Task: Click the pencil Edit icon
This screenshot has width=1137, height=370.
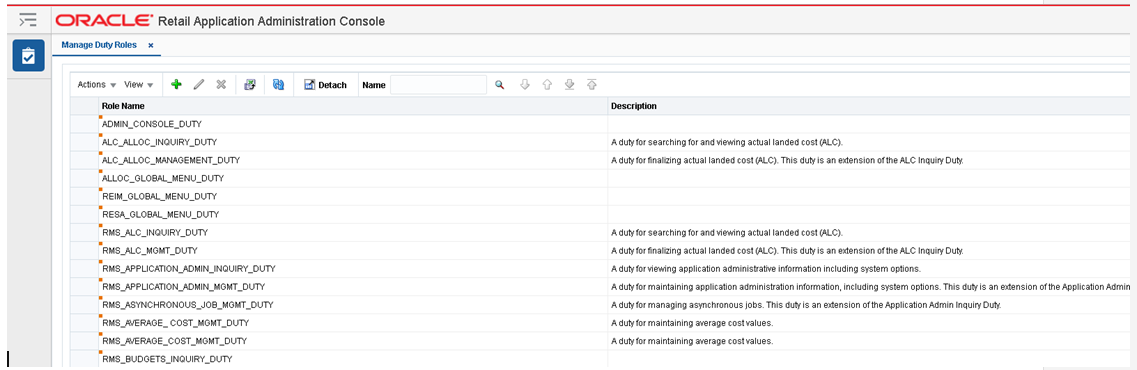Action: click(x=199, y=85)
